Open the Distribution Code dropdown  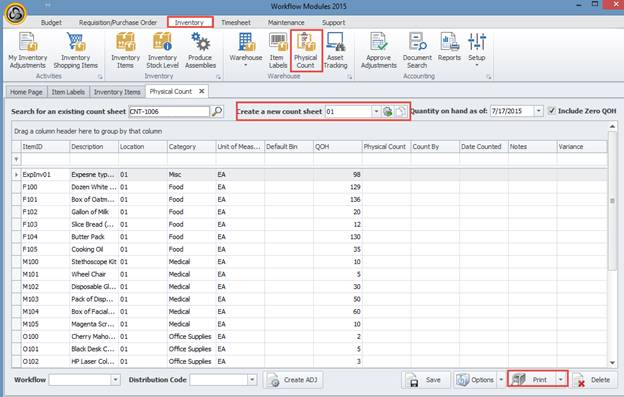click(x=252, y=380)
